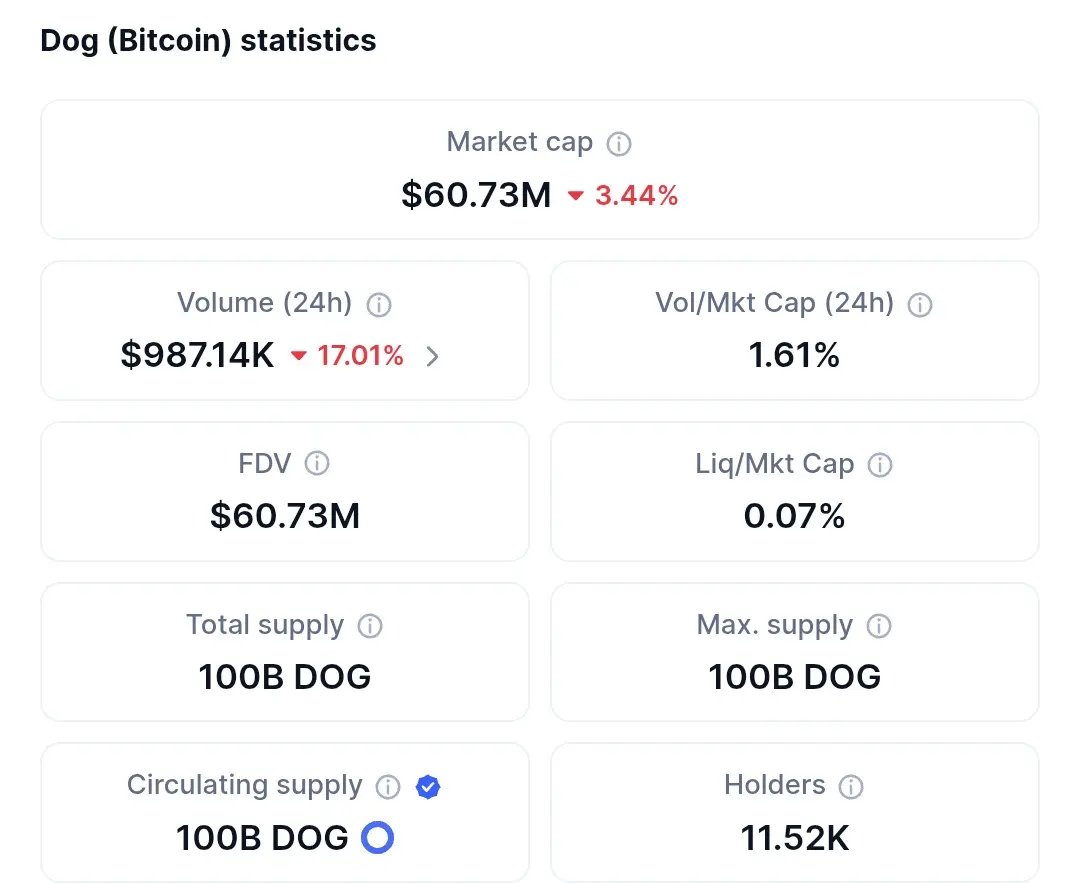Open the Total supply info icon

[370, 626]
